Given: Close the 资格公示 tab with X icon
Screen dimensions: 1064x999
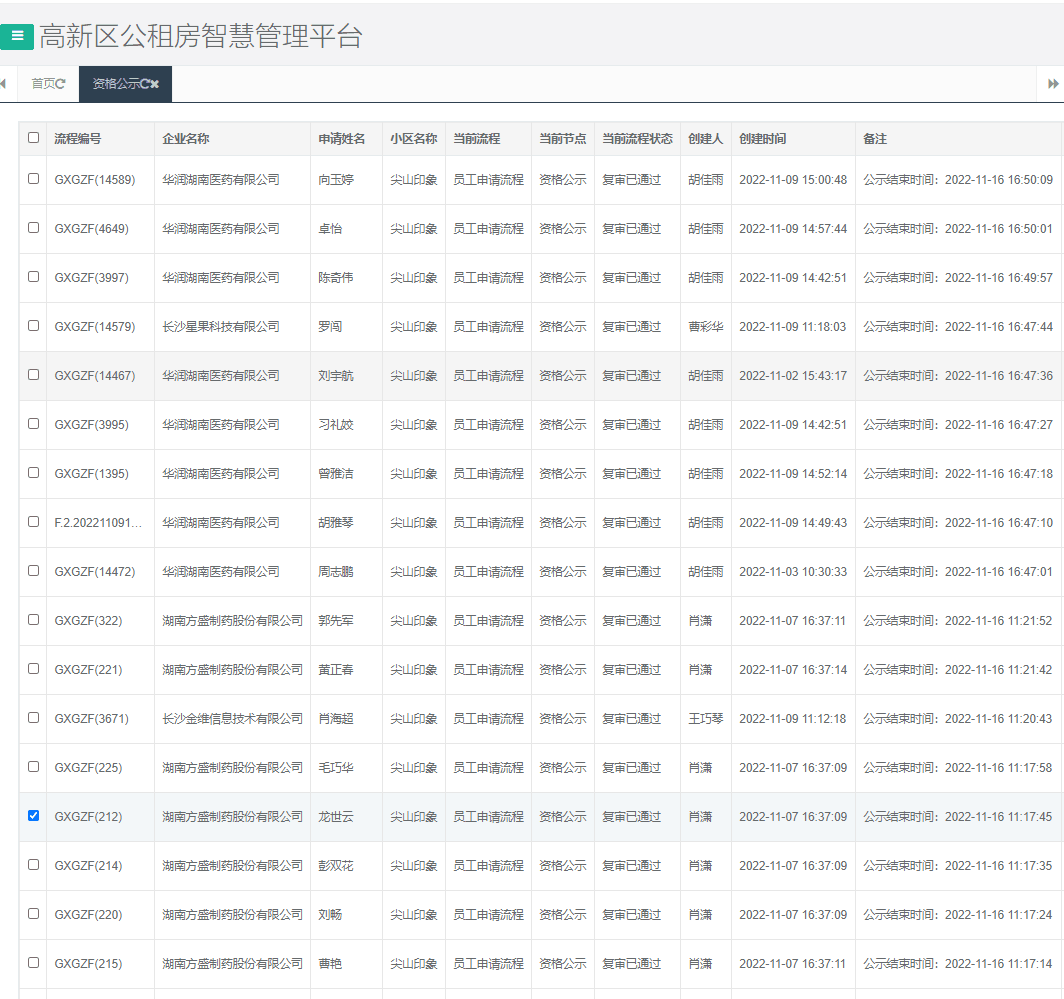Looking at the screenshot, I should click(x=155, y=84).
